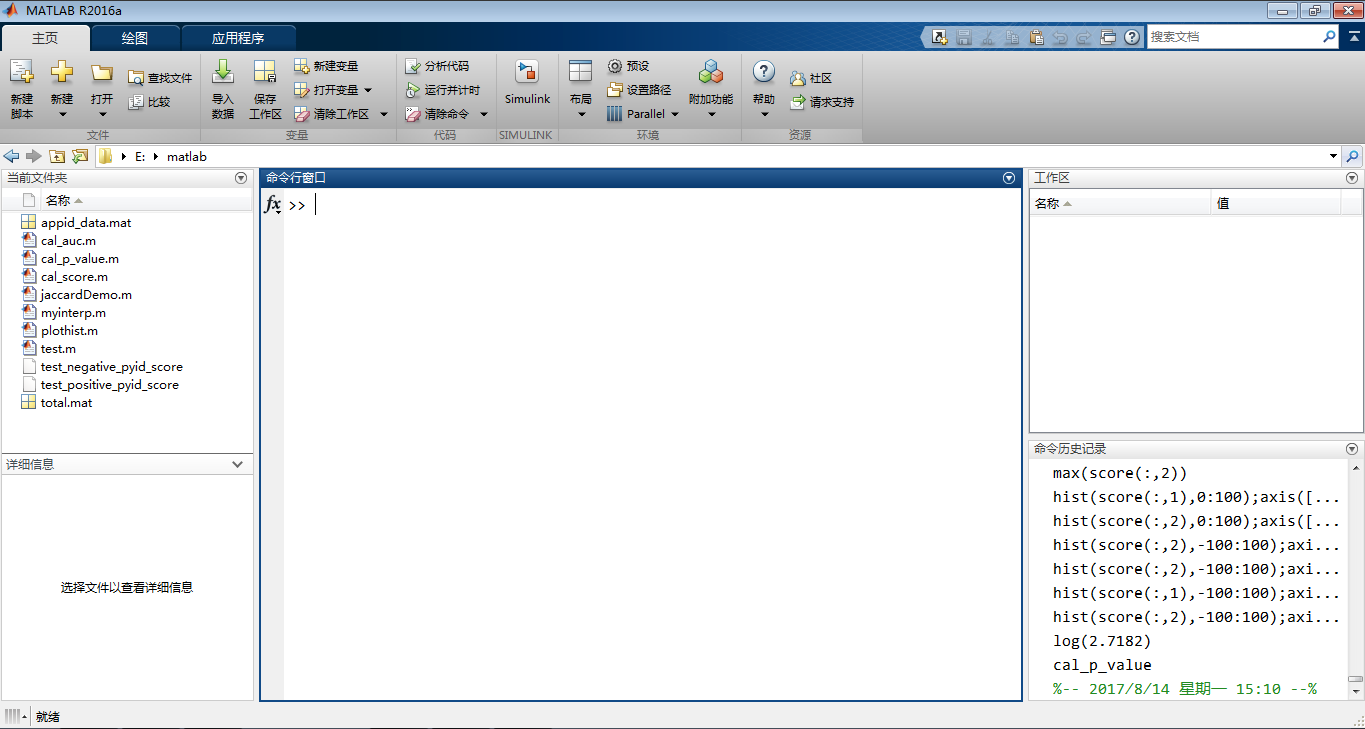Click 运行并计时 (Run and Time)
1365x729 pixels.
(x=443, y=90)
